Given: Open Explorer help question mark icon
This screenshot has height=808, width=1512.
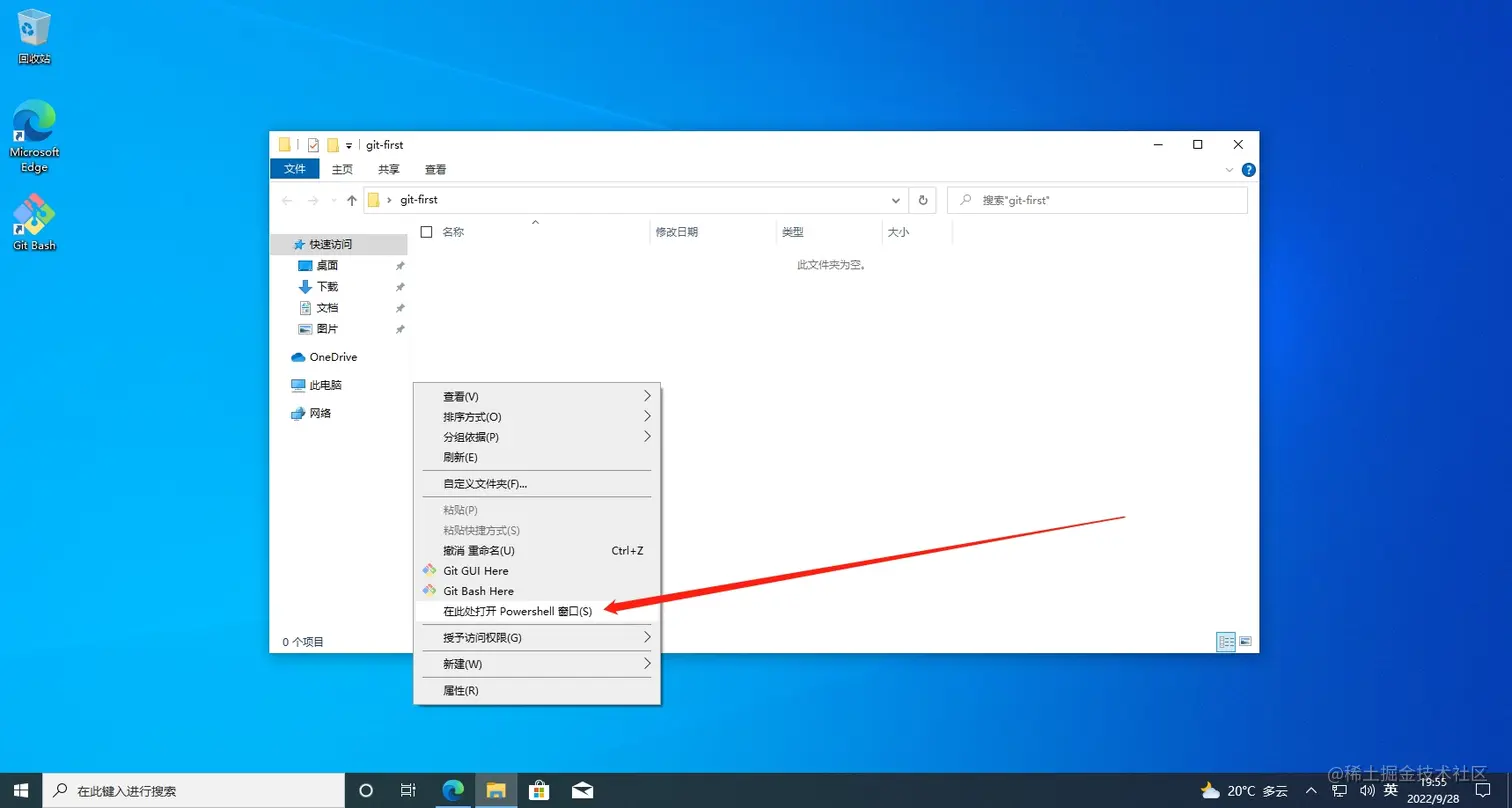Looking at the screenshot, I should (x=1248, y=170).
